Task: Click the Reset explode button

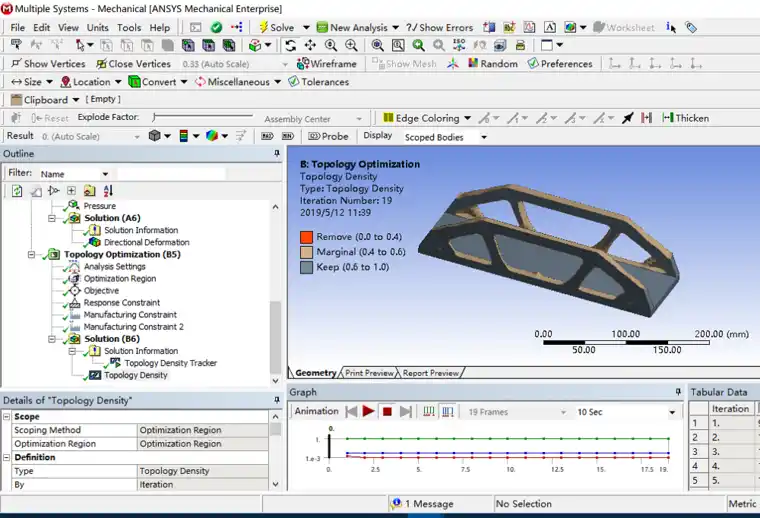Action: (x=49, y=118)
